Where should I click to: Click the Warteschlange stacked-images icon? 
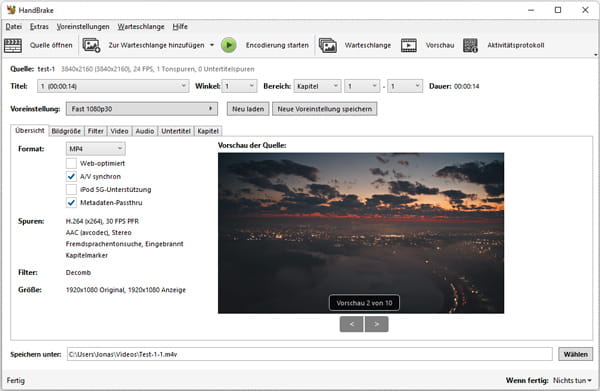pos(328,46)
